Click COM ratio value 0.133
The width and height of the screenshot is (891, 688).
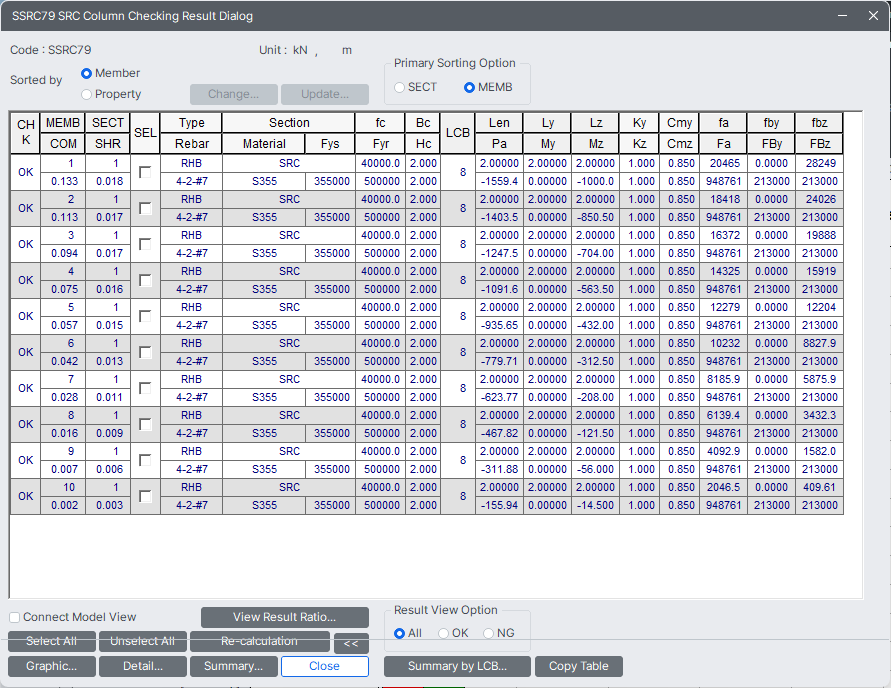click(x=63, y=181)
